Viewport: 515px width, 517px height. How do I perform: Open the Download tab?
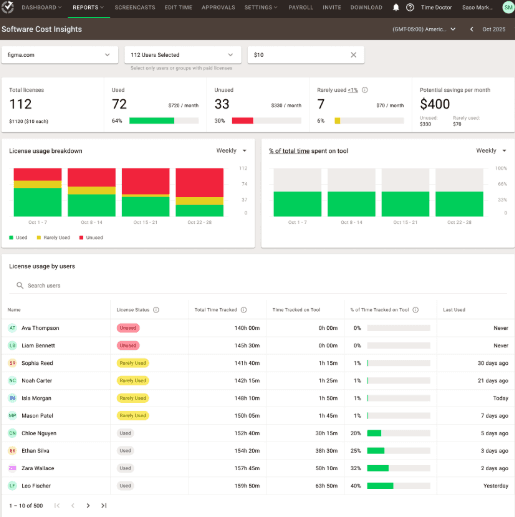click(x=366, y=7)
